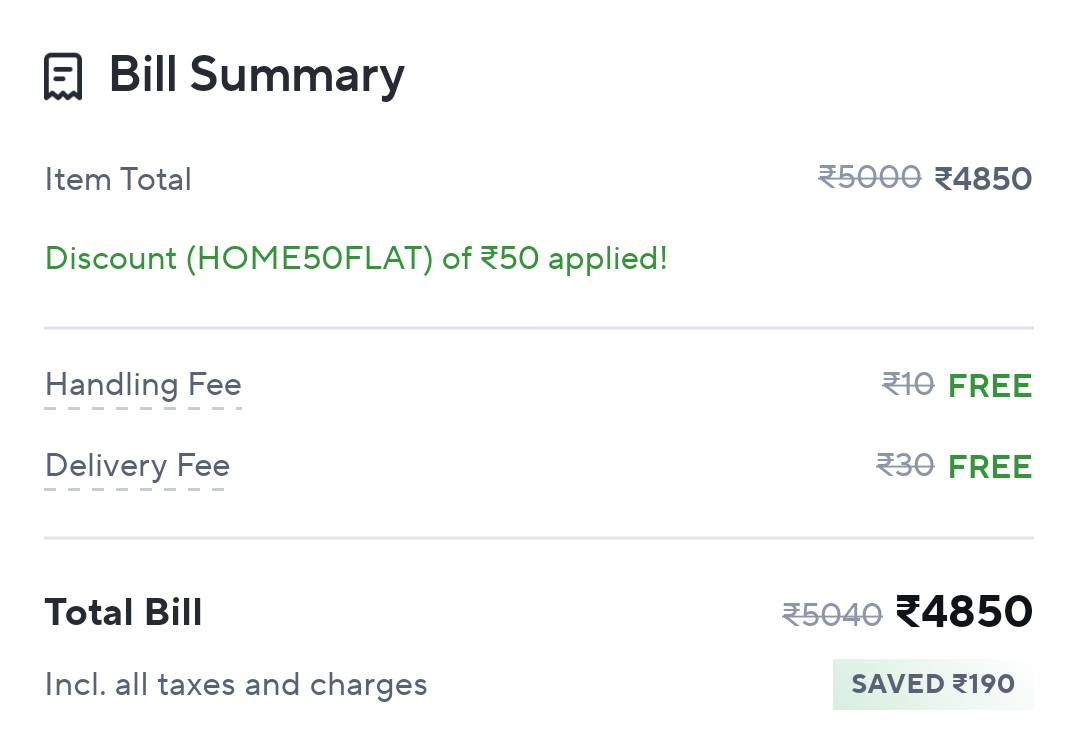Click the ₹4850 item total amount
1079x743 pixels.
(982, 179)
